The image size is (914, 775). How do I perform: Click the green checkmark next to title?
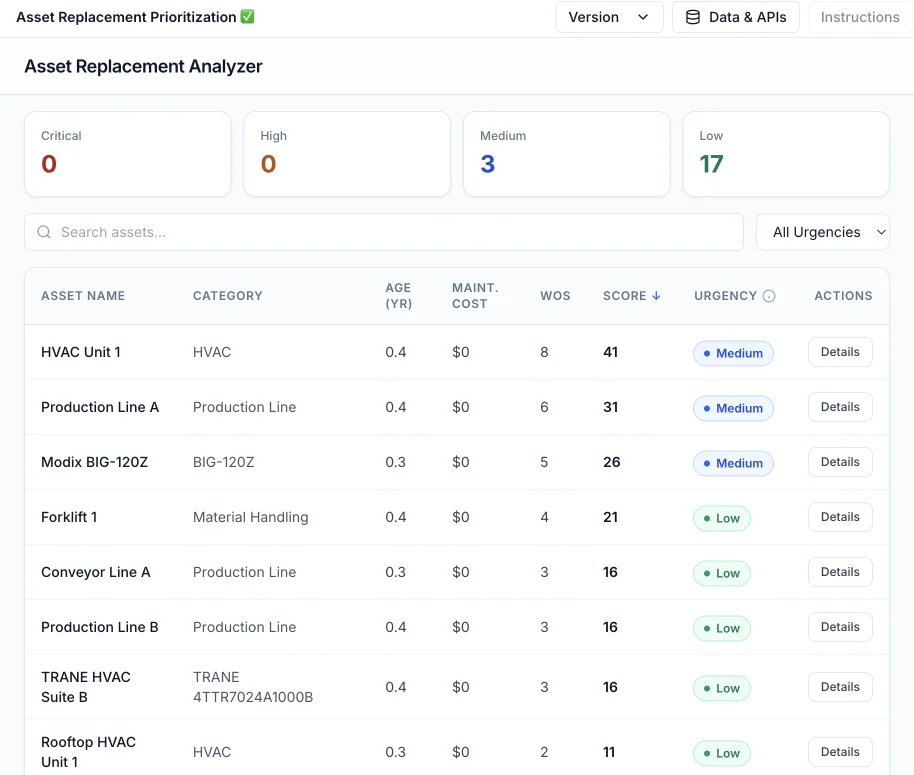pyautogui.click(x=248, y=17)
